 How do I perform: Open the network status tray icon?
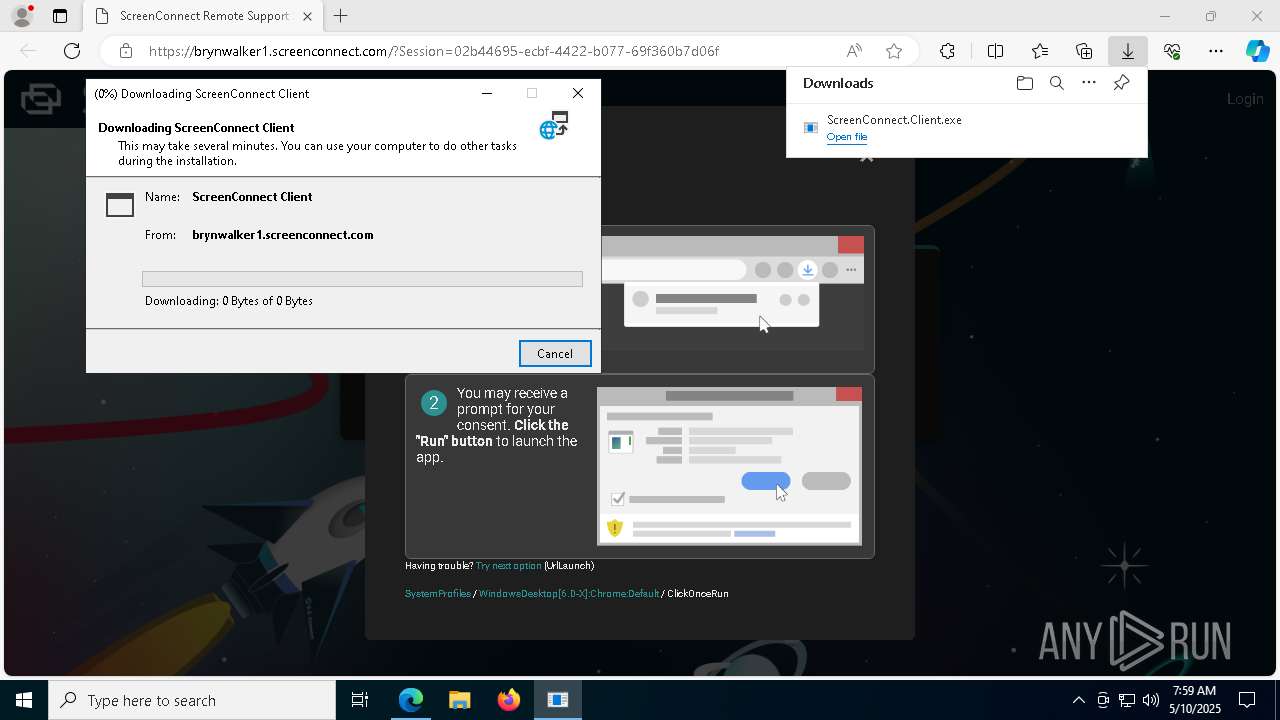(x=1127, y=700)
